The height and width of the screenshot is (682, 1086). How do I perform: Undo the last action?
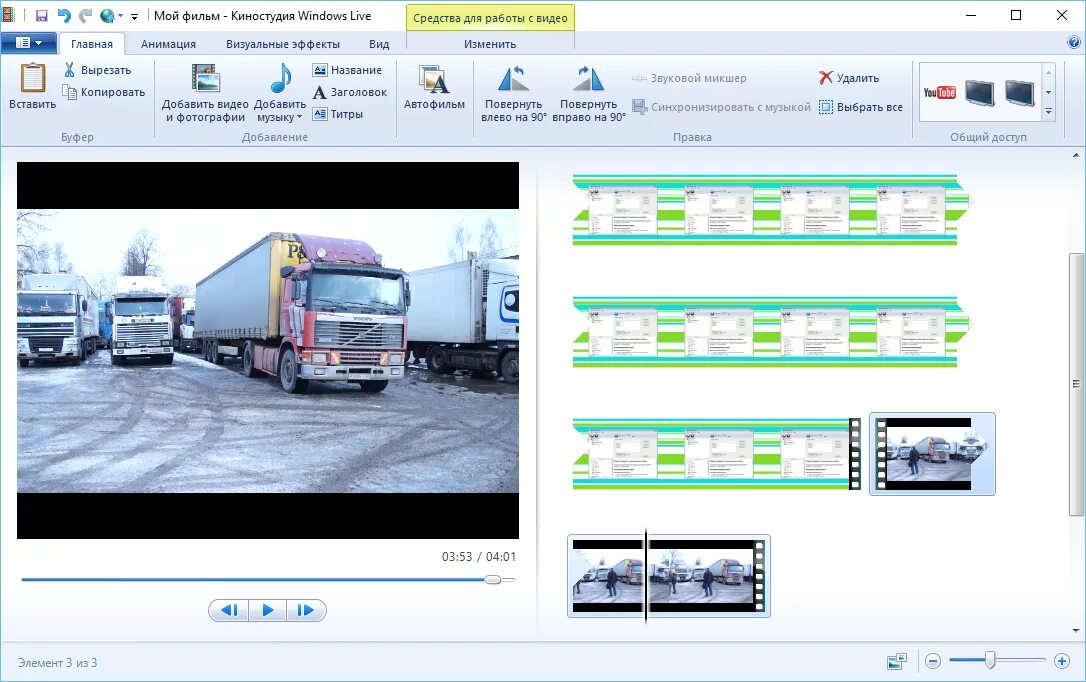click(64, 15)
